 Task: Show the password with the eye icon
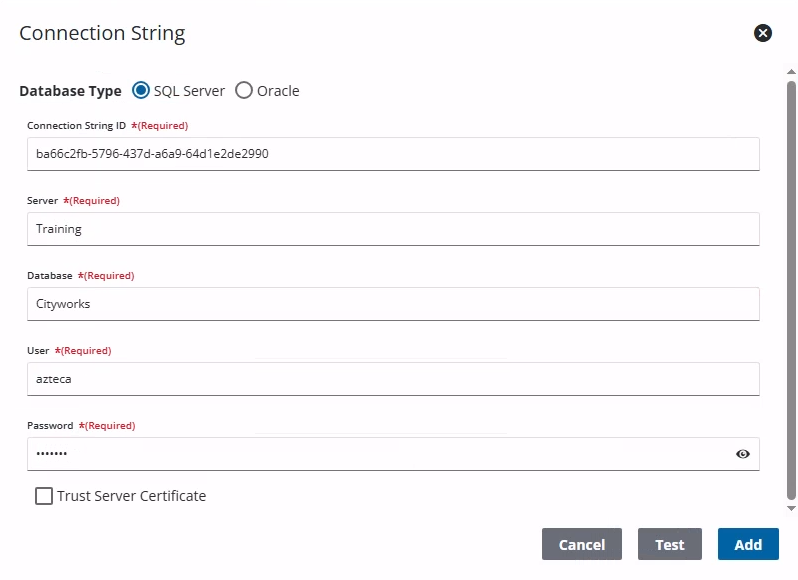coord(743,454)
